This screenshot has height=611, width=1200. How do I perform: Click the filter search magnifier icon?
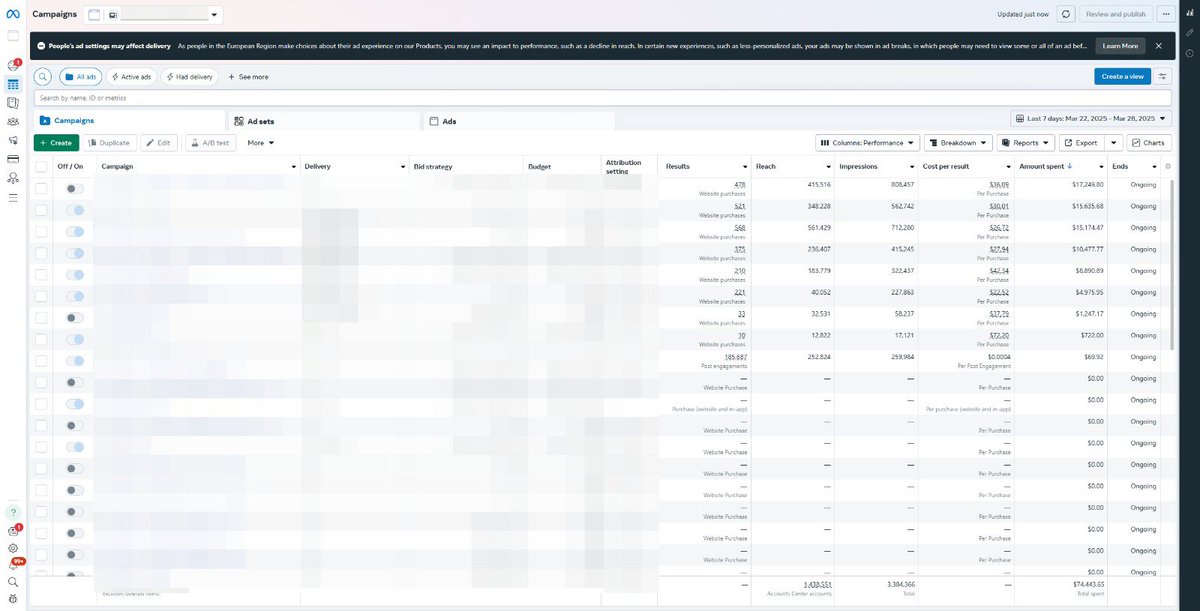coord(43,76)
